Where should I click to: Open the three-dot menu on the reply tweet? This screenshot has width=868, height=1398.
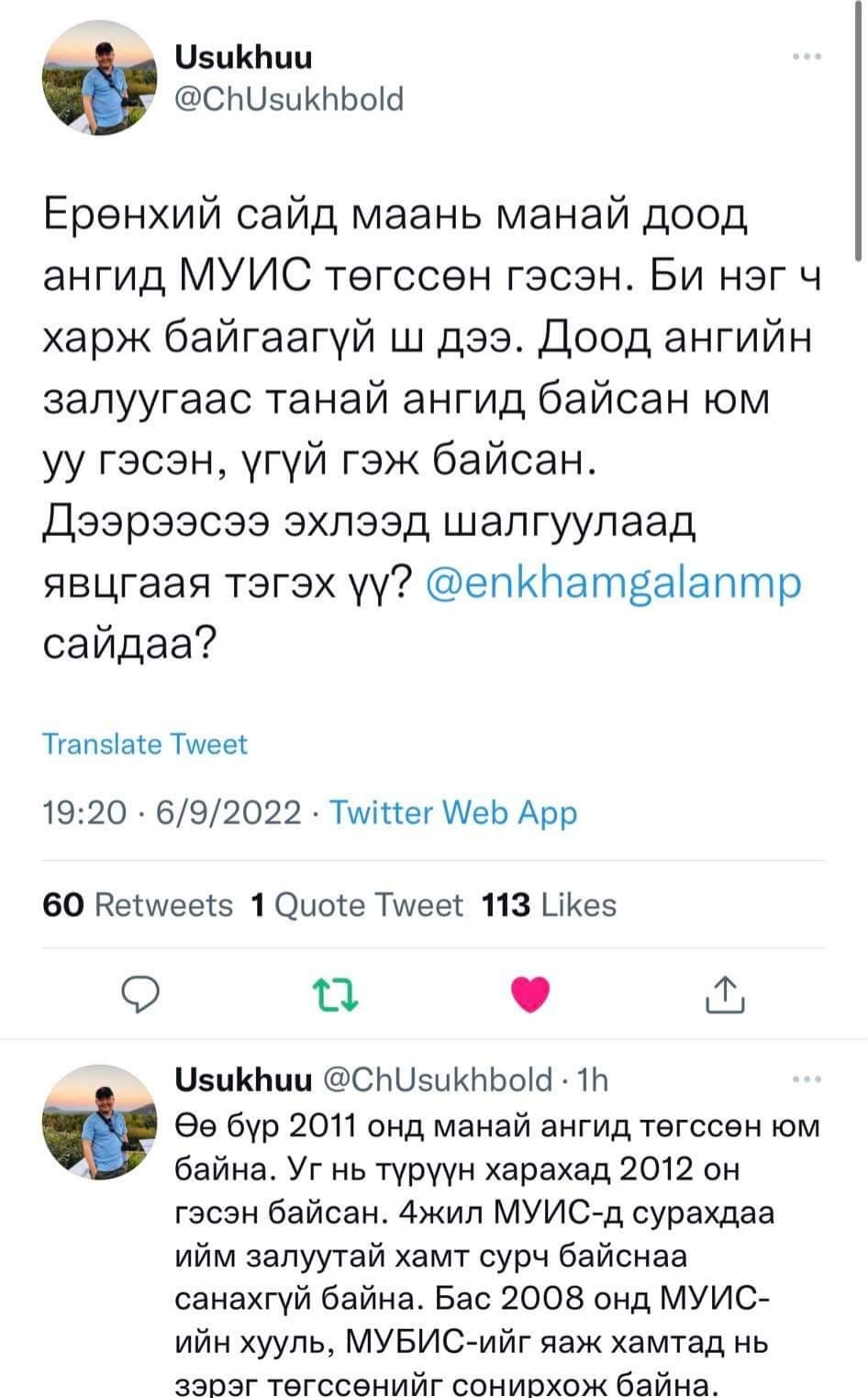807,1079
